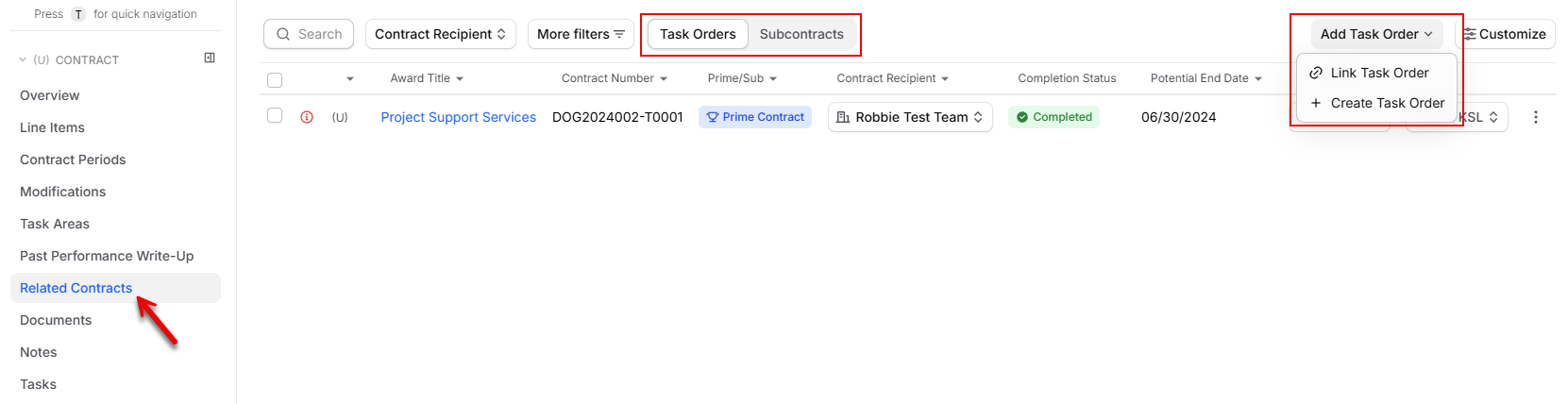Click the More filters button
1568x404 pixels.
click(x=581, y=34)
